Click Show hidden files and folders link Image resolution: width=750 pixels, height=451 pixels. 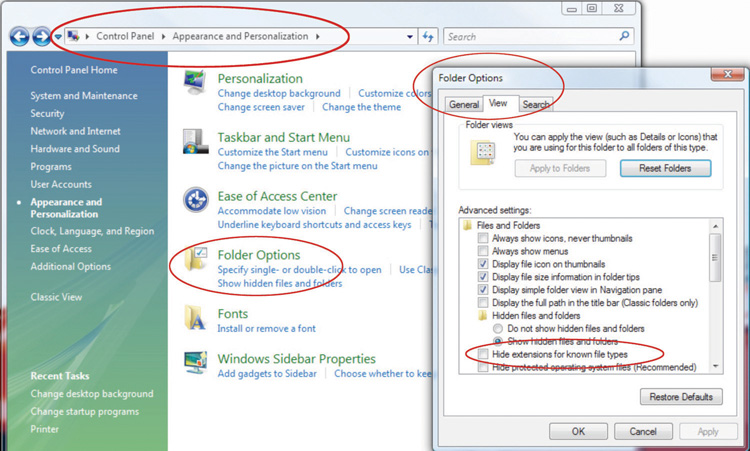[280, 284]
